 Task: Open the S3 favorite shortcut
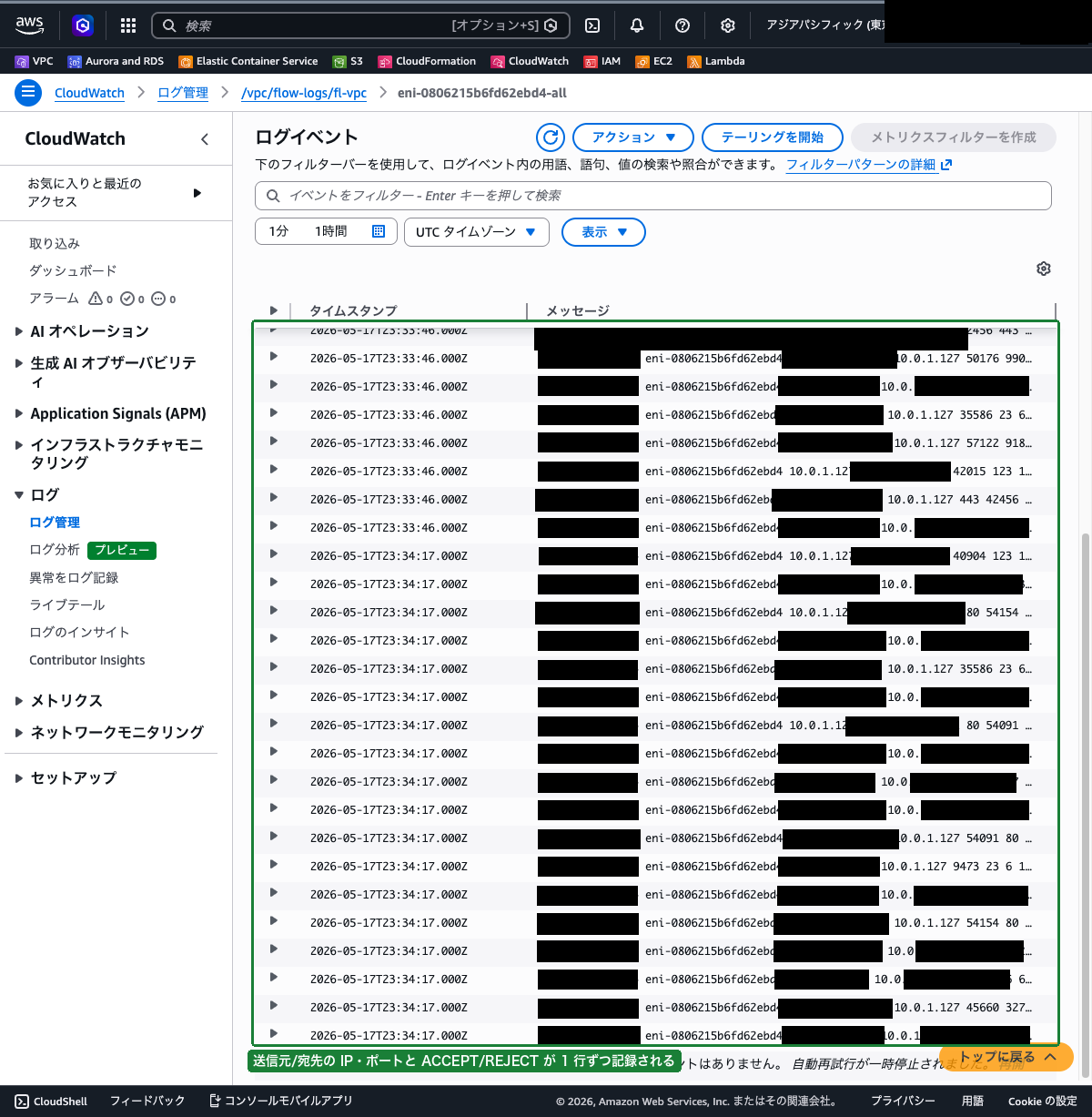(348, 62)
